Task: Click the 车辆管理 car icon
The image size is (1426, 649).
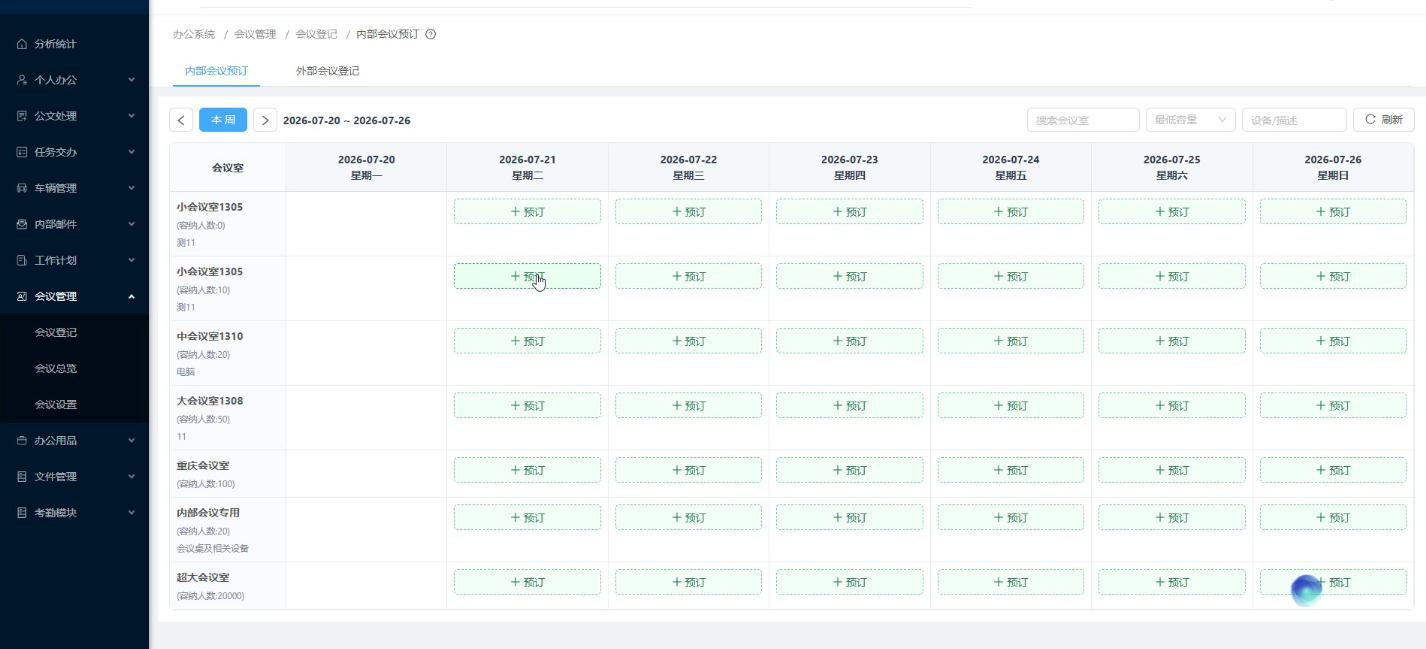Action: pyautogui.click(x=22, y=188)
